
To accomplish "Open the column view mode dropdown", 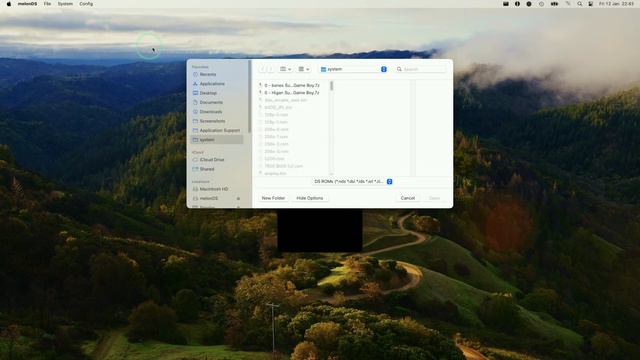I will [285, 69].
